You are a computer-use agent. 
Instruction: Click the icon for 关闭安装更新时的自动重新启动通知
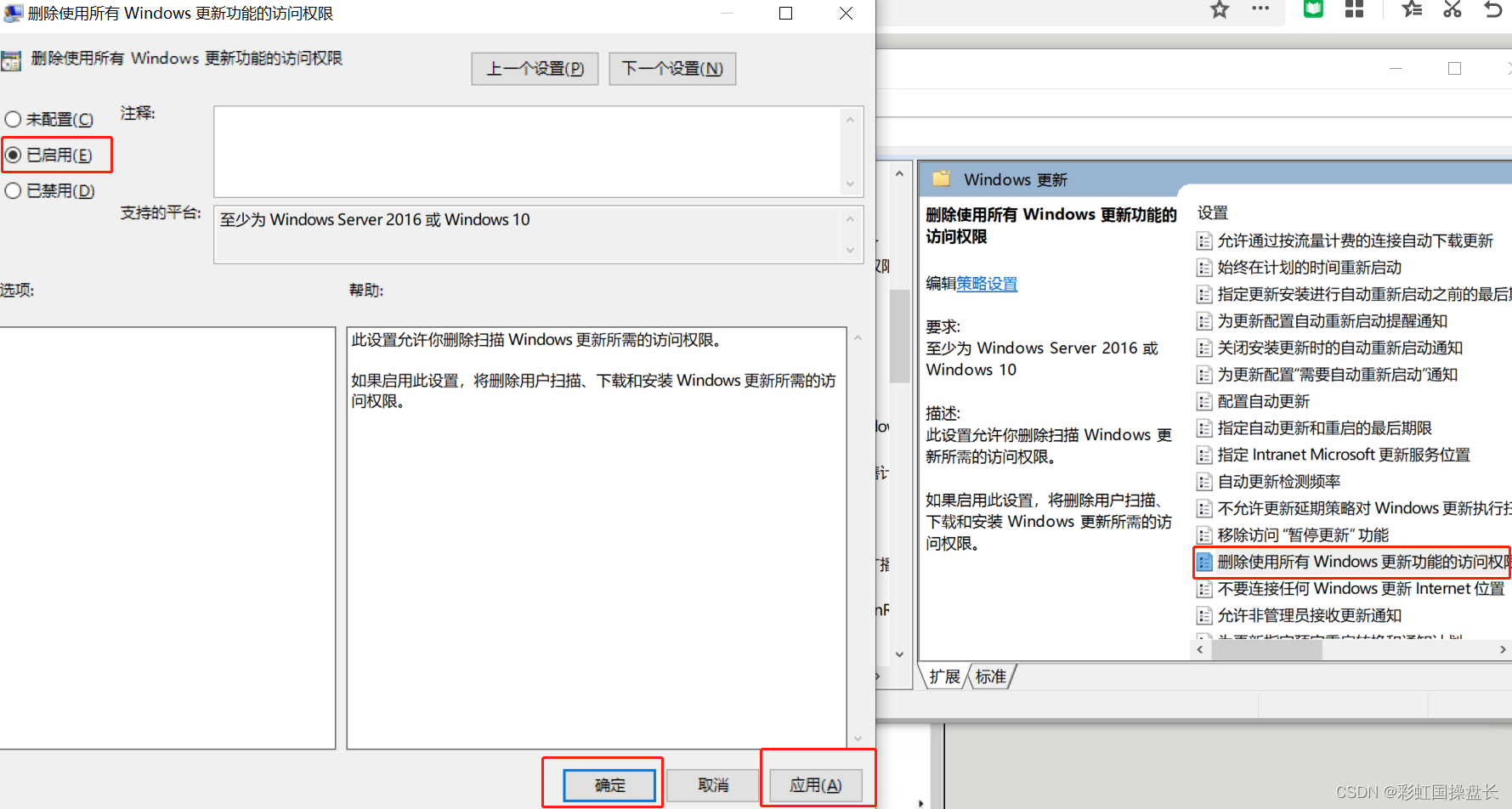pyautogui.click(x=1203, y=348)
